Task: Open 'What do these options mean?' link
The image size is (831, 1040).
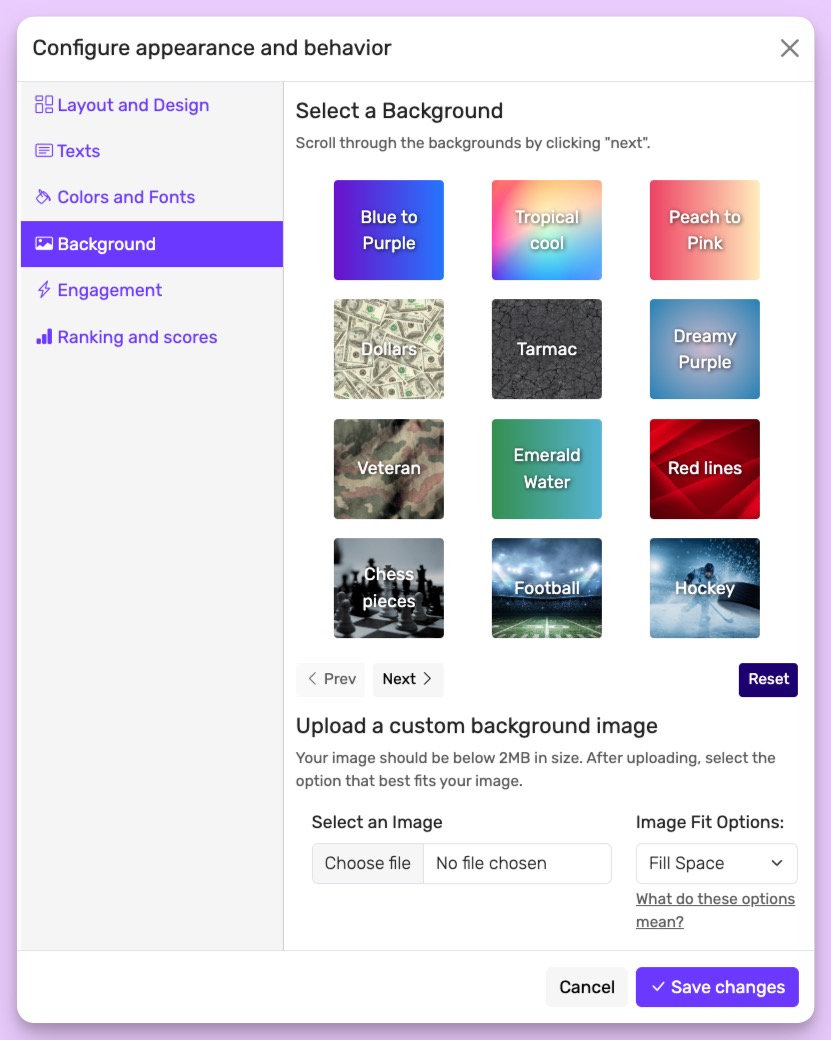Action: [715, 910]
